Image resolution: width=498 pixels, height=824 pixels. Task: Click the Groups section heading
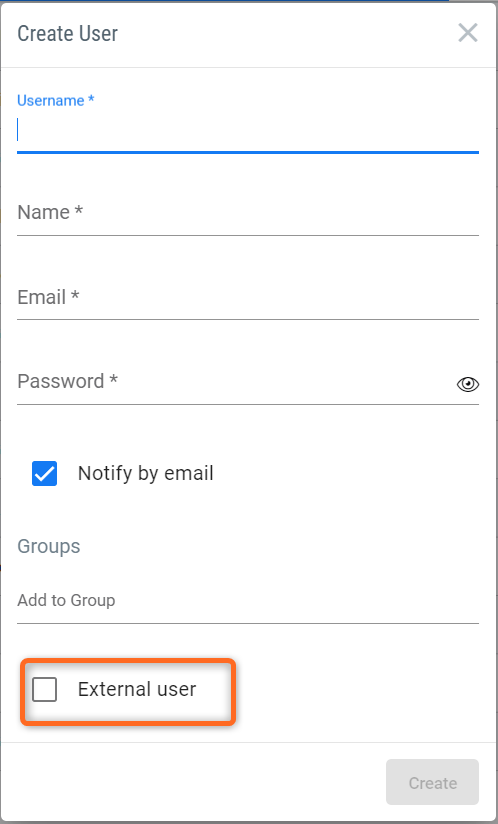(49, 547)
